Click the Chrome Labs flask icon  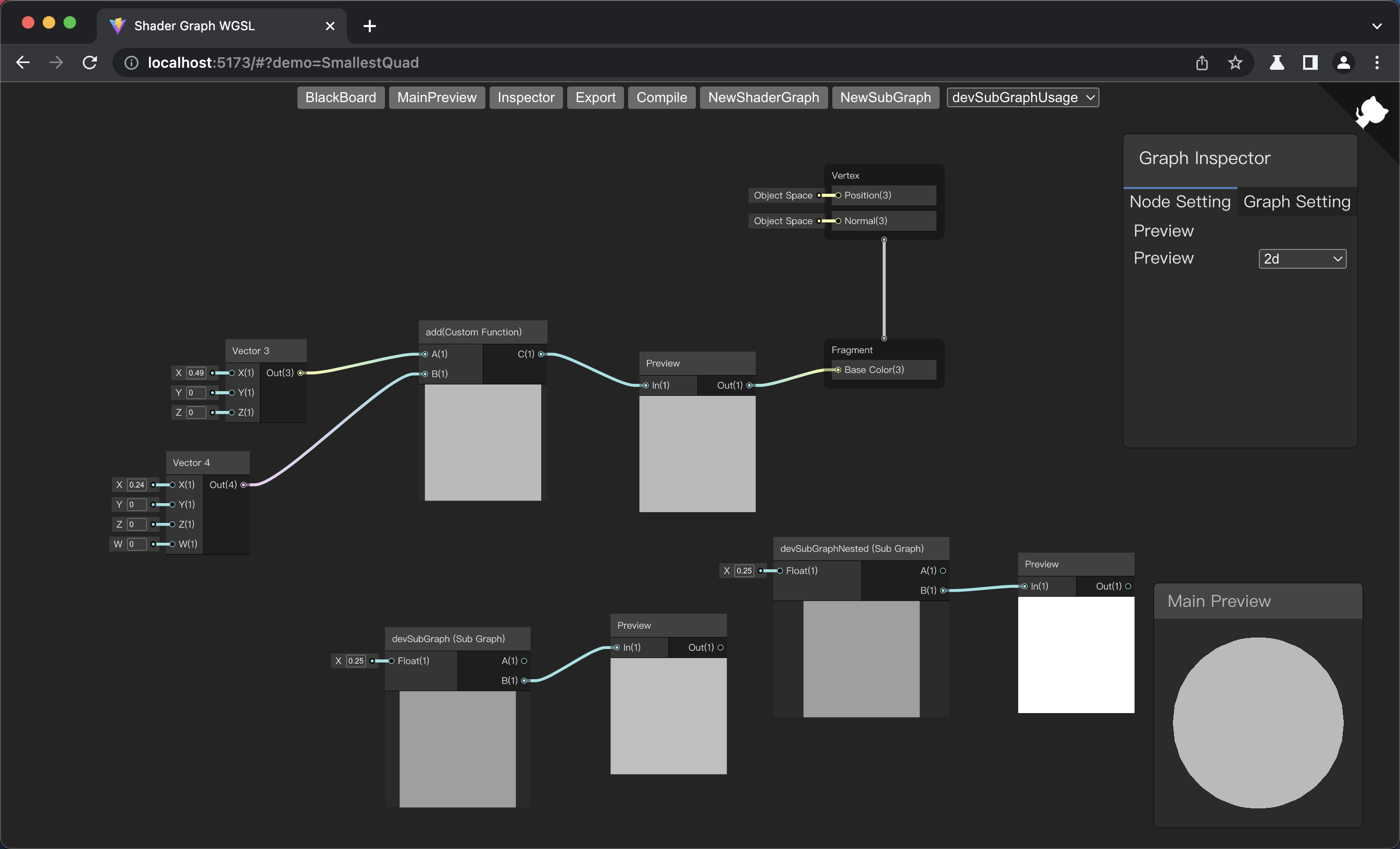(1276, 63)
